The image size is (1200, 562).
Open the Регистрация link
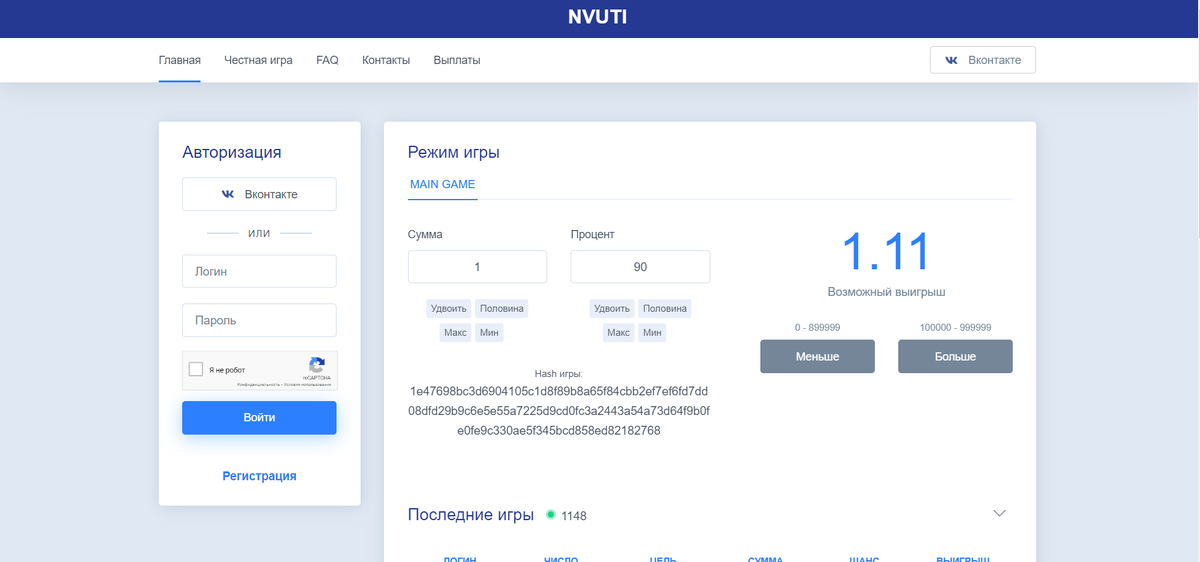pyautogui.click(x=259, y=476)
